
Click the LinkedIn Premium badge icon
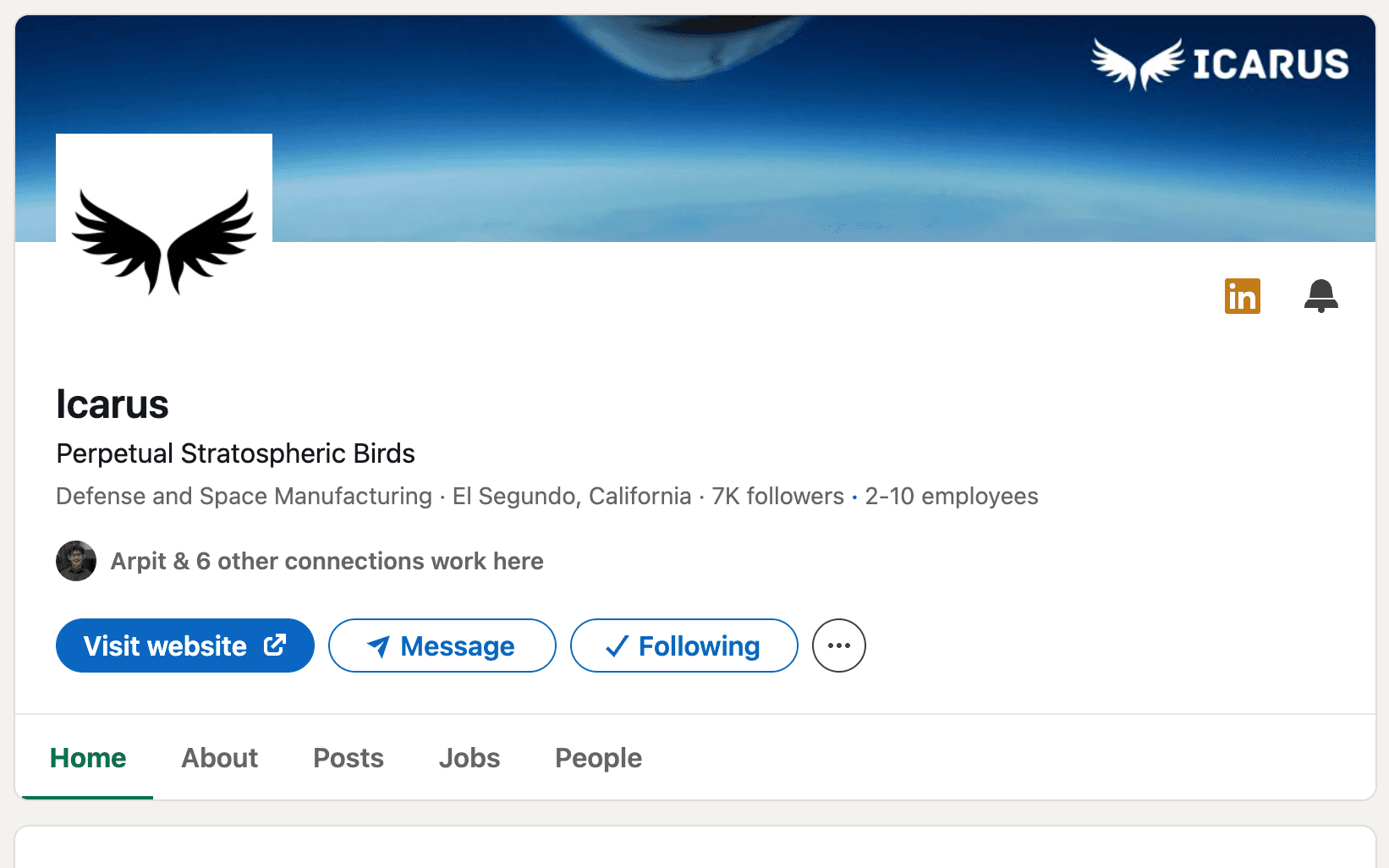click(1242, 296)
